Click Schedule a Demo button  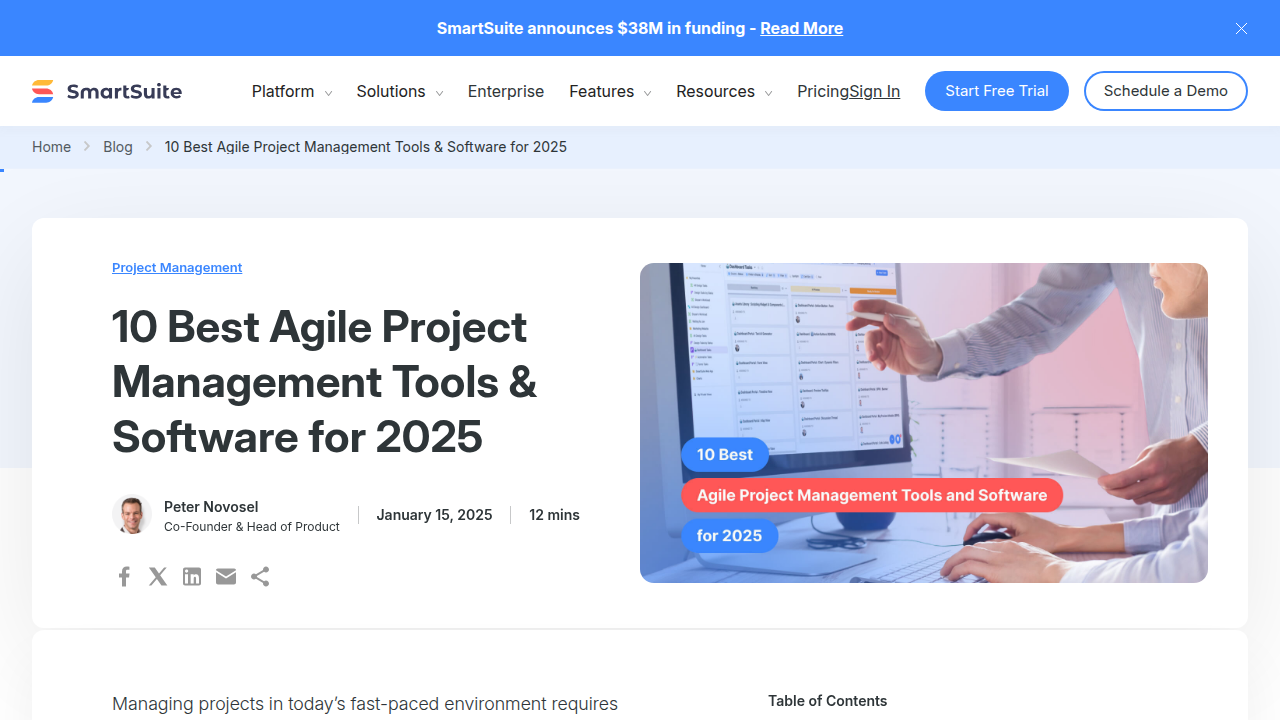(1166, 91)
